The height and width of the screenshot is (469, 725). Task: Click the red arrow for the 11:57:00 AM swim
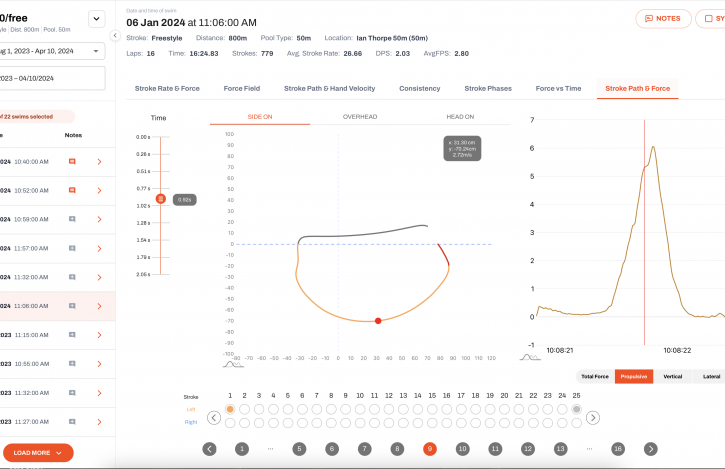pyautogui.click(x=99, y=248)
